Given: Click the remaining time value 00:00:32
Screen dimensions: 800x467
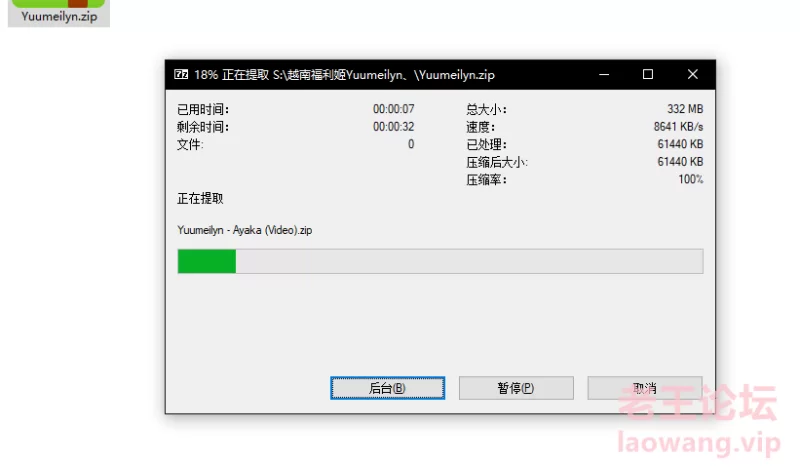Looking at the screenshot, I should tap(393, 127).
